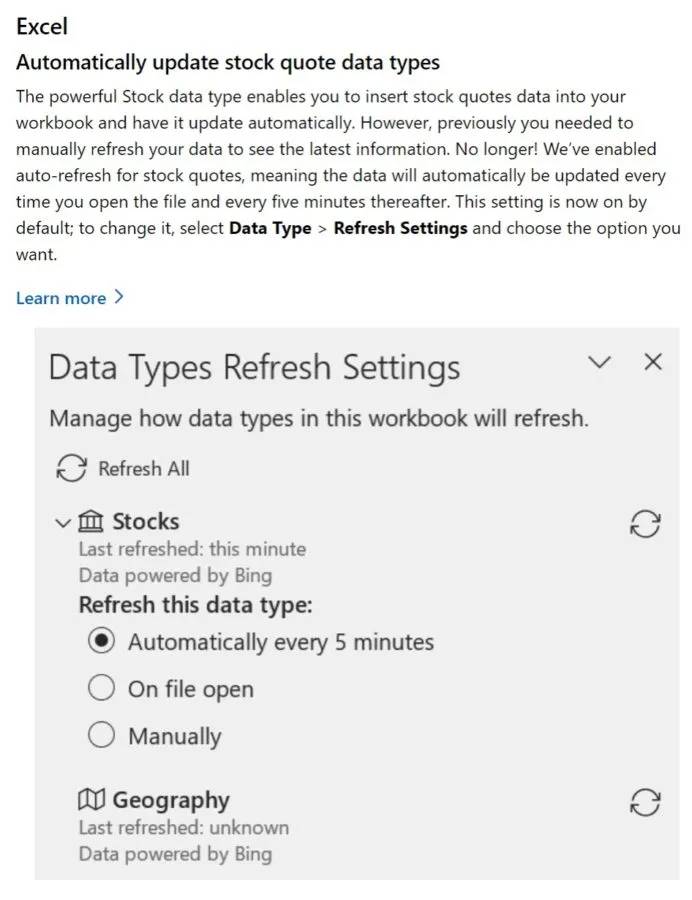Click the Stocks data type bank icon
692x900 pixels.
[91, 521]
